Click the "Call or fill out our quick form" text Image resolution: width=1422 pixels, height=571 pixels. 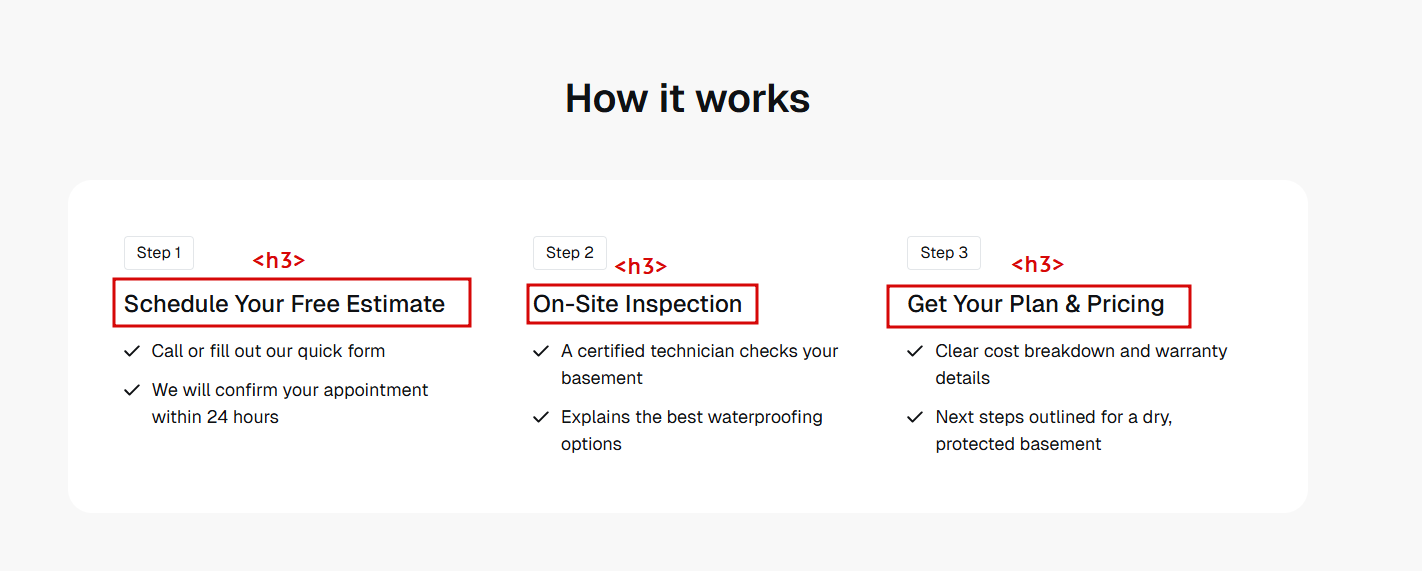click(268, 351)
